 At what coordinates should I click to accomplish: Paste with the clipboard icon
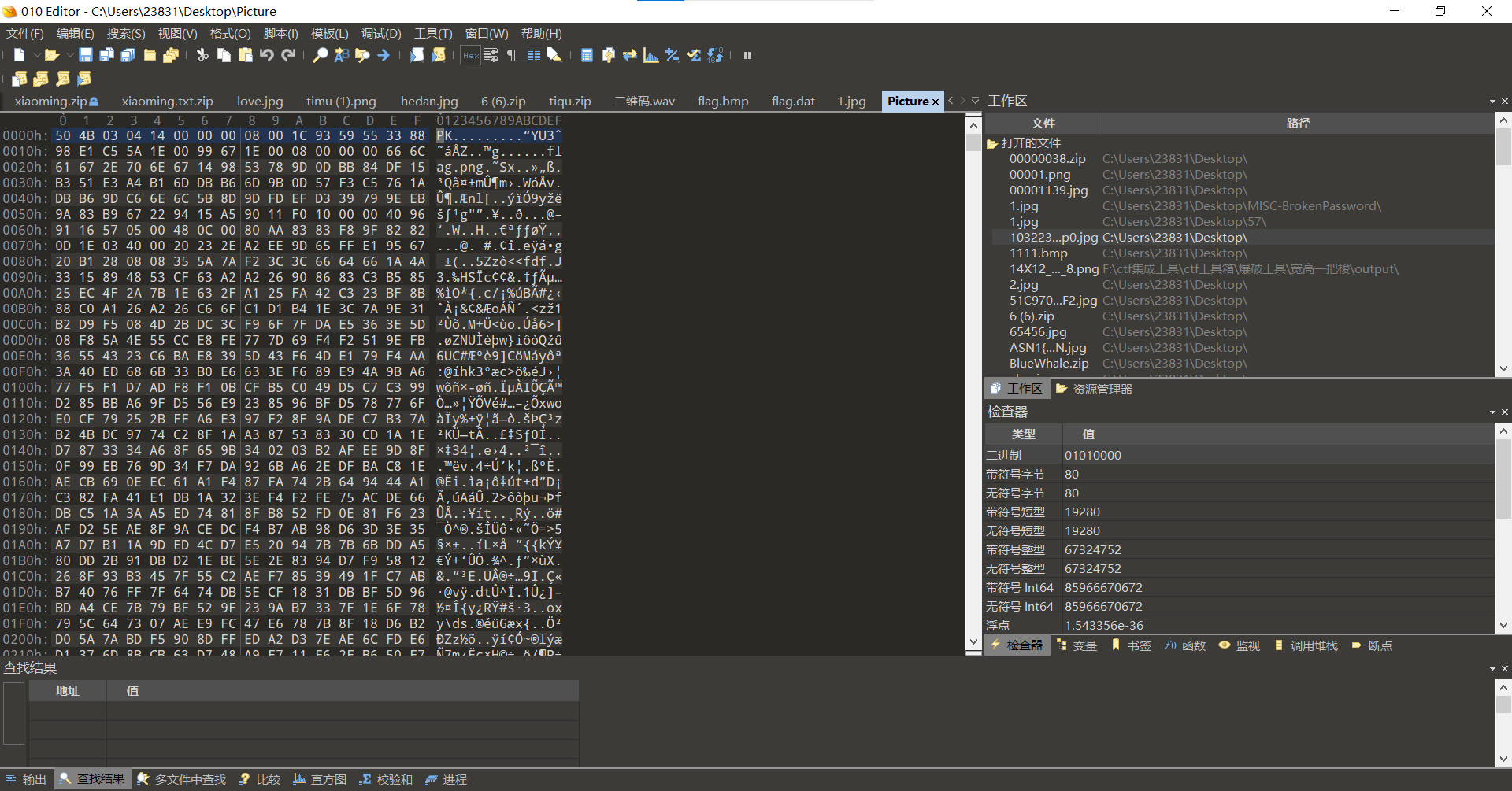pyautogui.click(x=245, y=55)
